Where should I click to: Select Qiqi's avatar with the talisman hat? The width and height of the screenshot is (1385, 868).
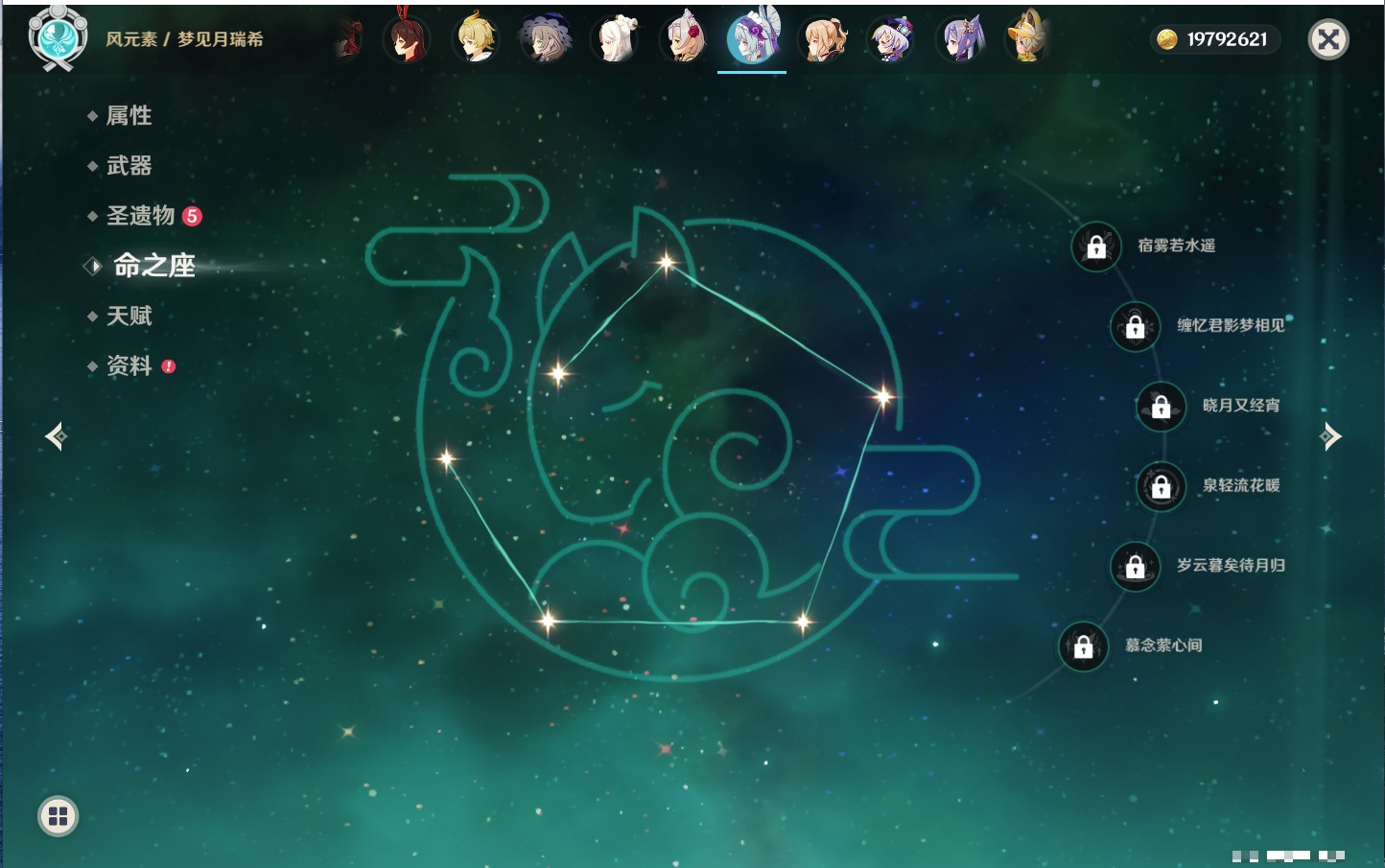coord(892,38)
